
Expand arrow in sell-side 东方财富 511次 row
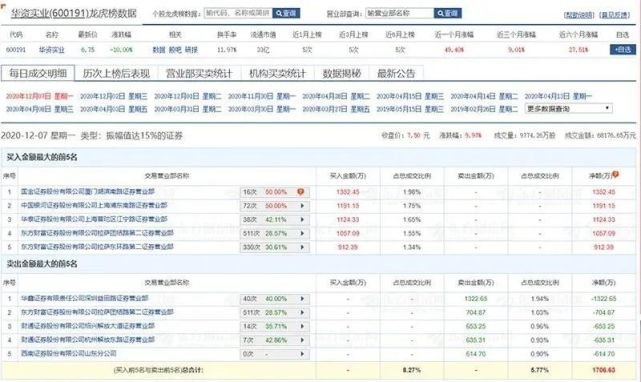[302, 312]
